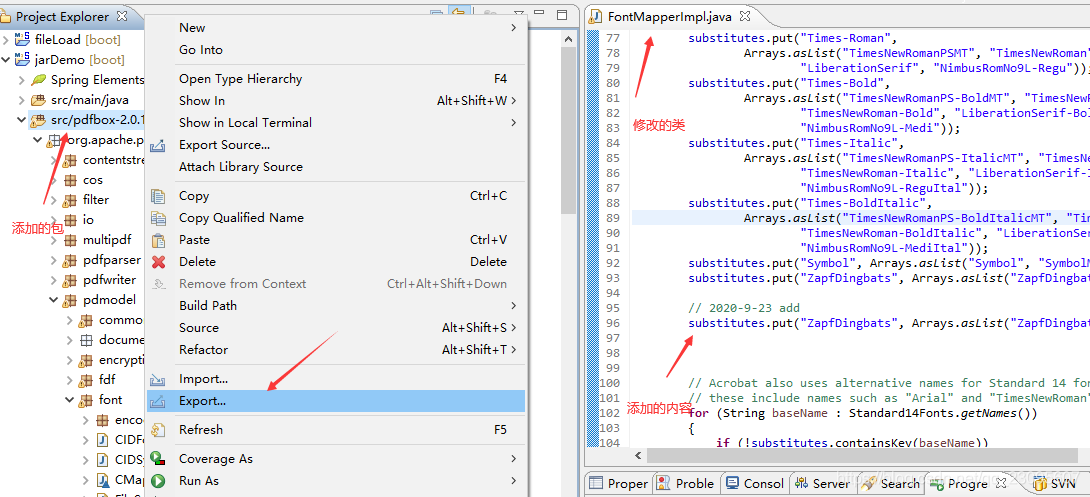Click the Import icon in the context menu
Viewport: 1090px width, 497px height.
(x=158, y=380)
